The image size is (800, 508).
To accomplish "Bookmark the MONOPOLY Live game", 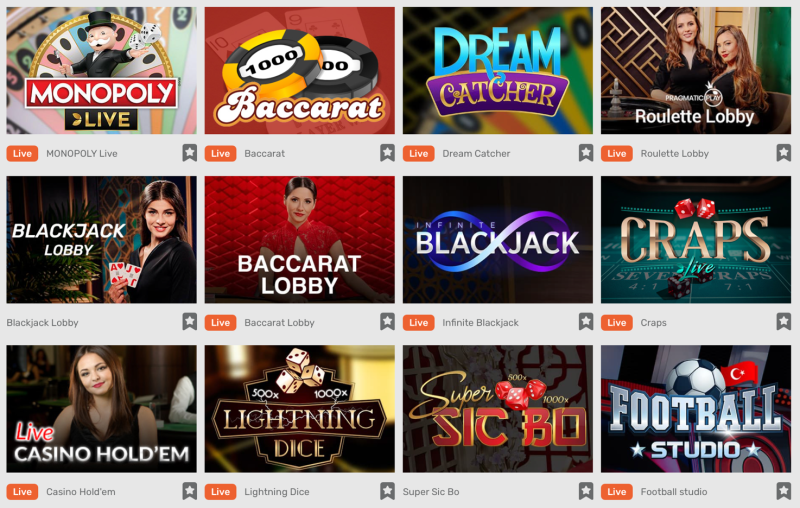I will pos(190,153).
